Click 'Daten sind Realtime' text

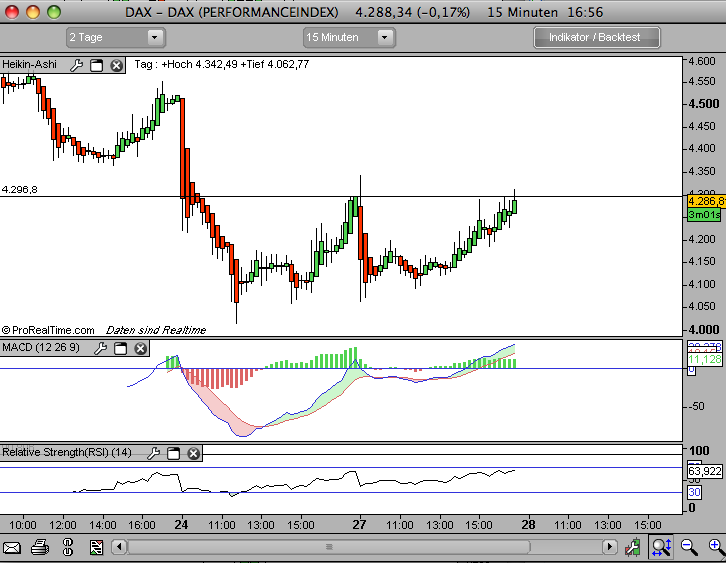point(156,330)
